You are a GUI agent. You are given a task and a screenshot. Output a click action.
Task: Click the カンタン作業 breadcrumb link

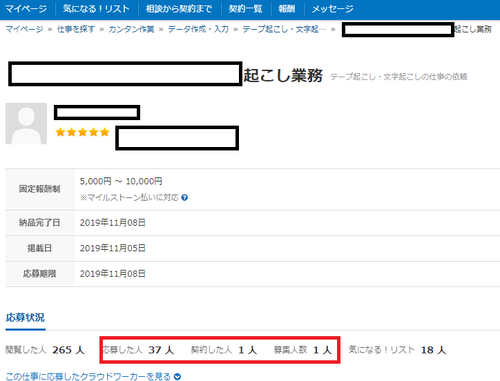[x=131, y=29]
